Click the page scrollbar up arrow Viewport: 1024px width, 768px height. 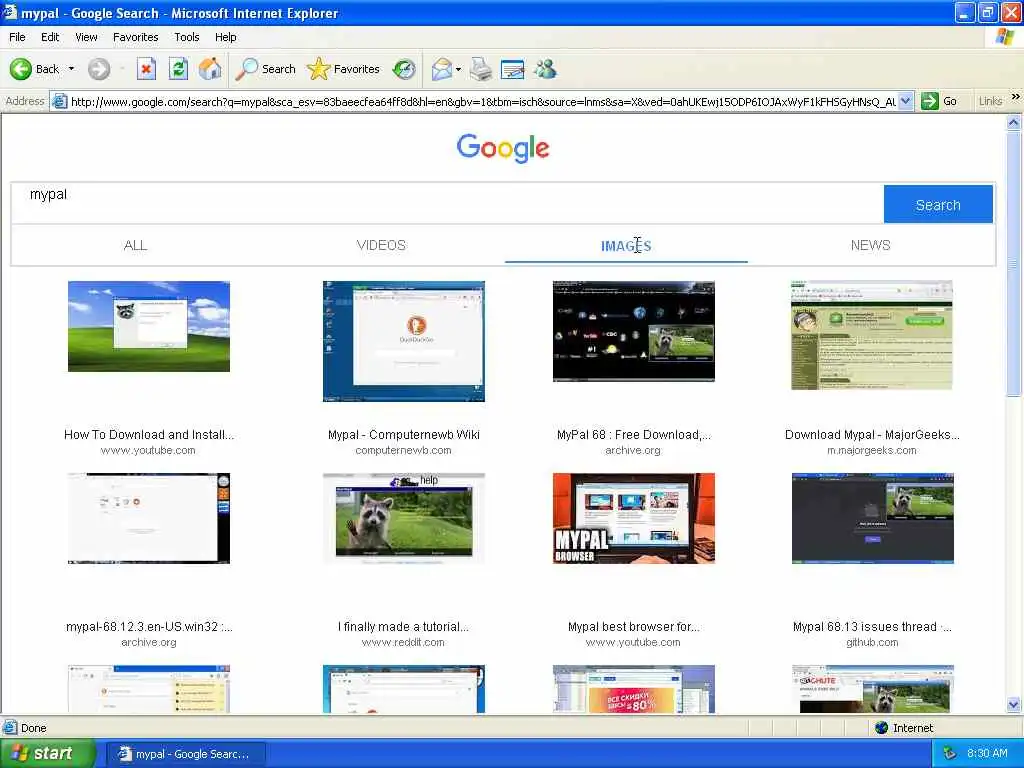coord(1014,122)
